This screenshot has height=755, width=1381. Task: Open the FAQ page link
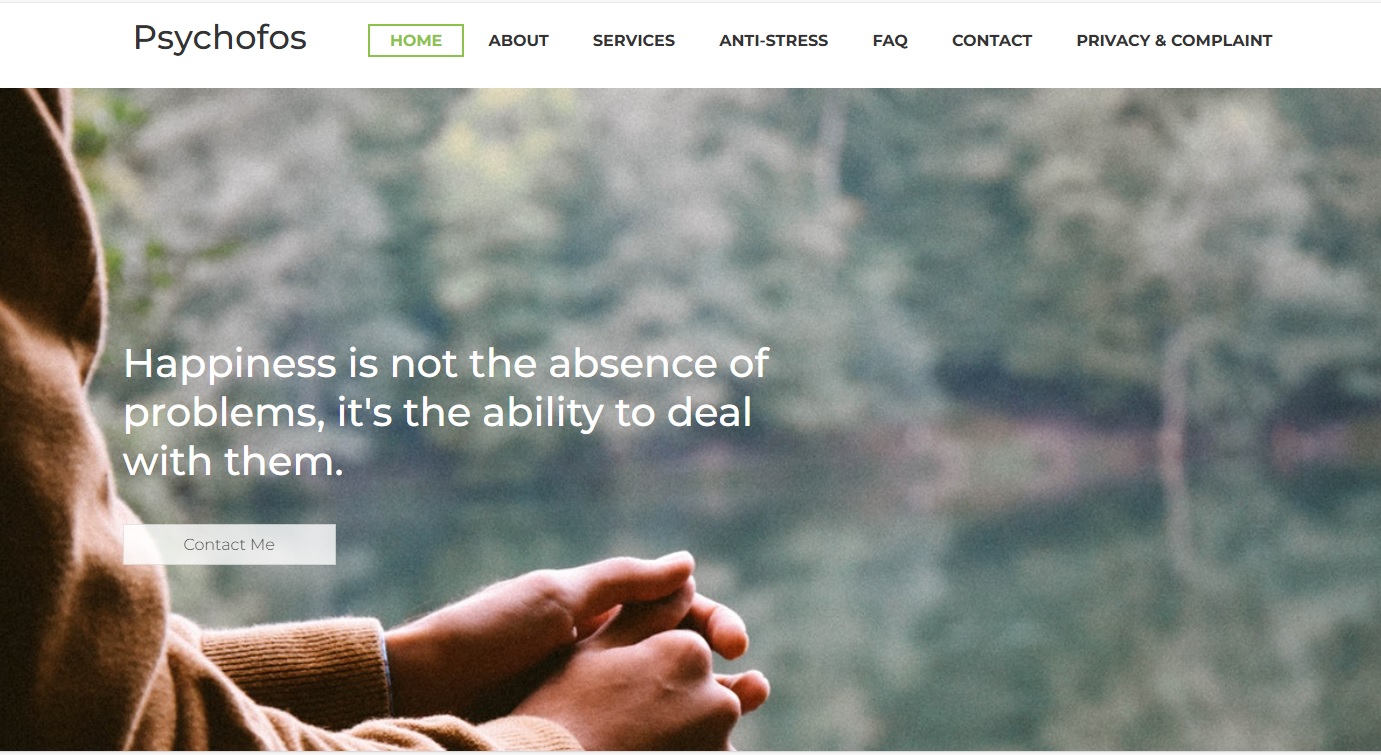(x=890, y=41)
